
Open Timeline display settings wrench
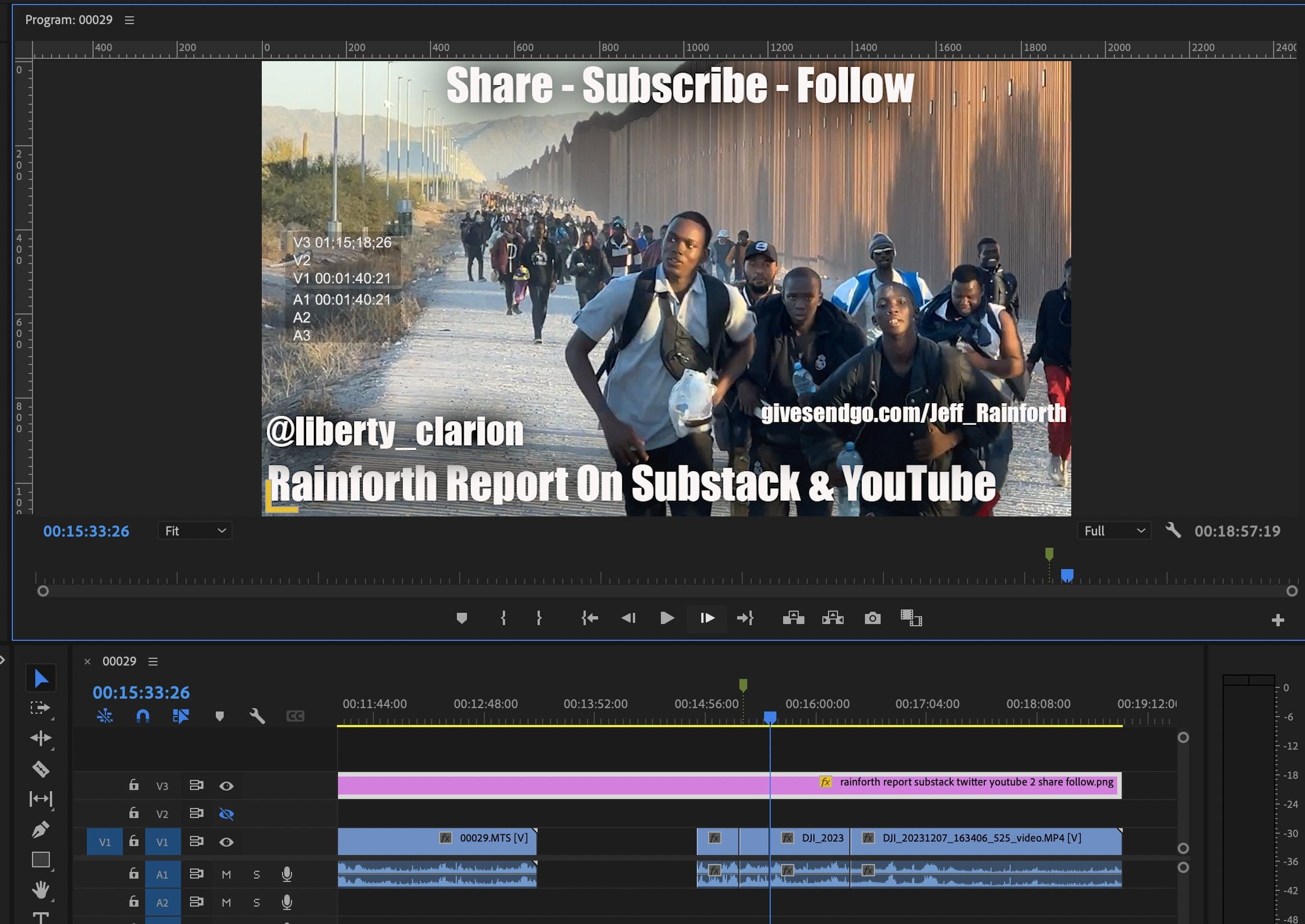pos(257,716)
